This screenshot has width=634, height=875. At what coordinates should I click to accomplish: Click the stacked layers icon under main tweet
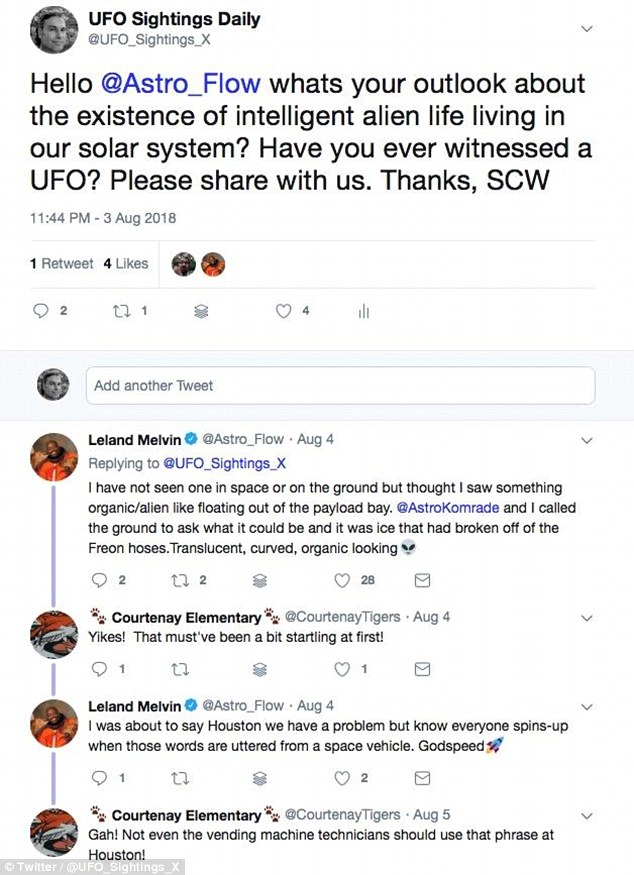coord(201,311)
